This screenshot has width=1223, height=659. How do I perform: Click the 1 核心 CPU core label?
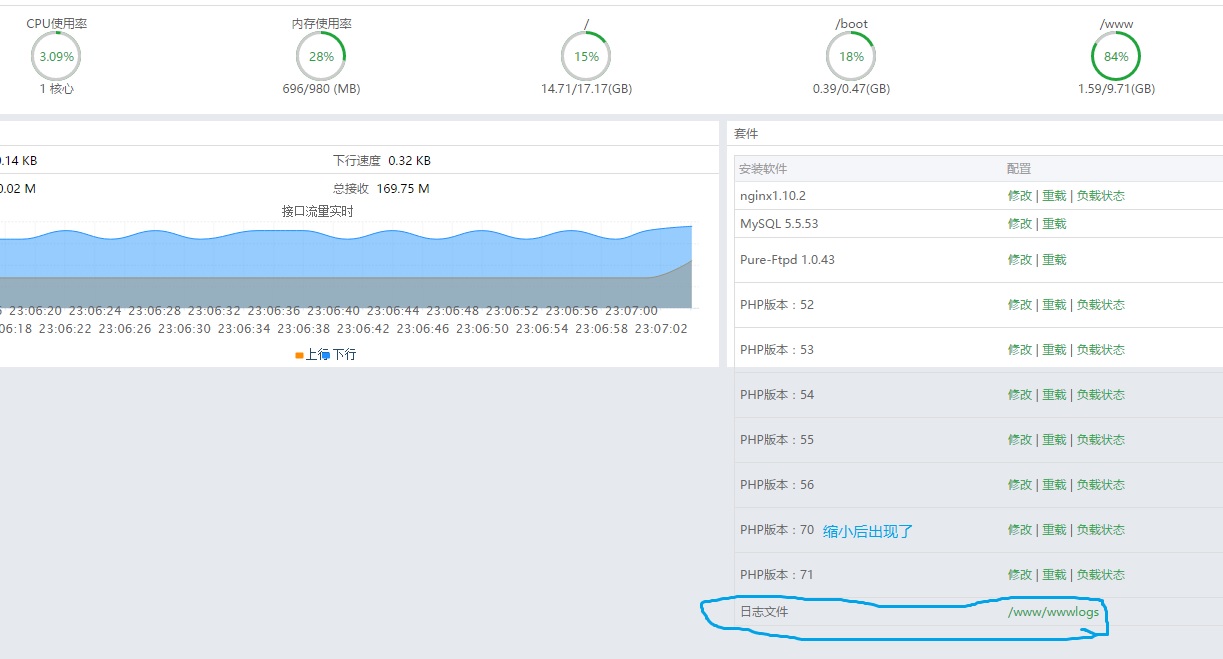coord(56,89)
